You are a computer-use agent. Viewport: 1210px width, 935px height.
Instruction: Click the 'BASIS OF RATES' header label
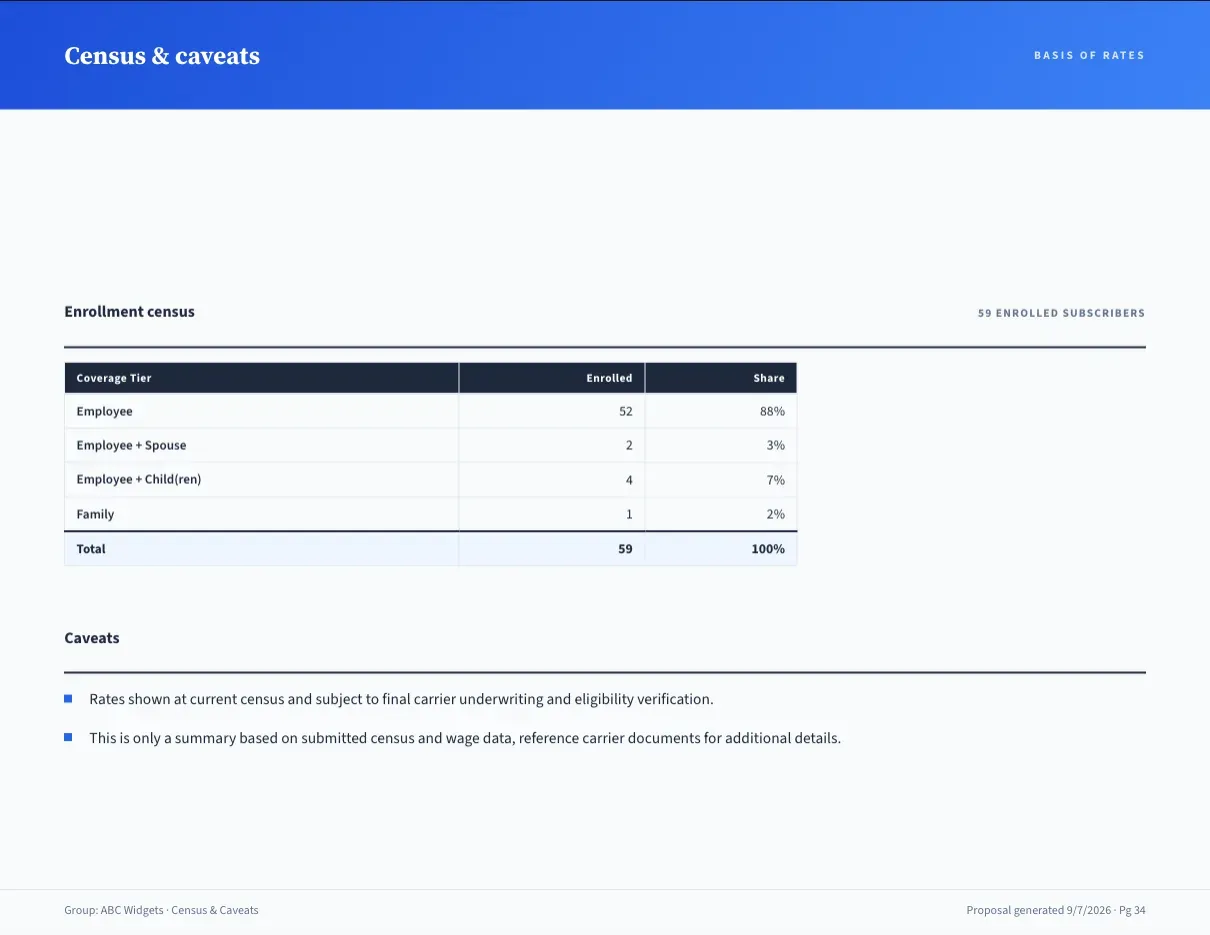tap(1089, 56)
